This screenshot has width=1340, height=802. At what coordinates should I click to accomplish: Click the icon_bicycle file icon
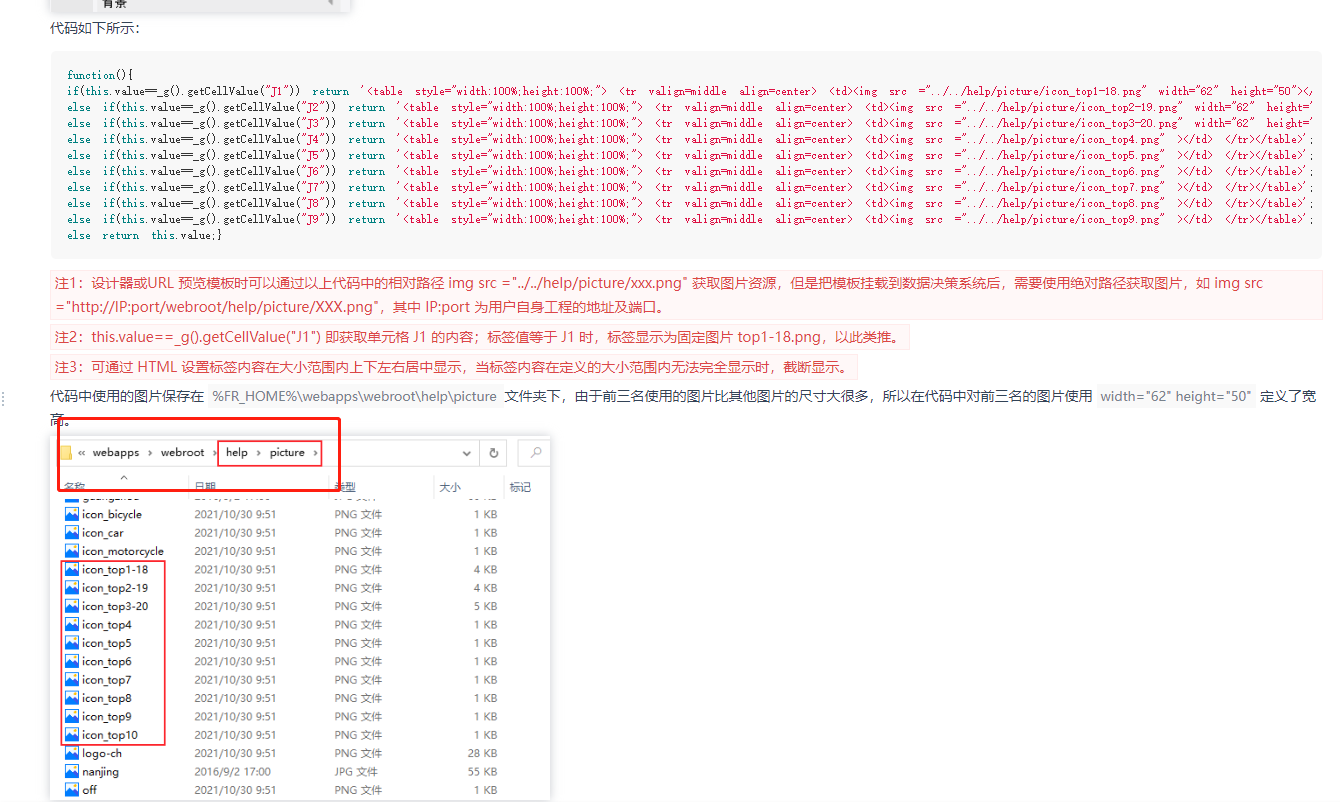72,514
